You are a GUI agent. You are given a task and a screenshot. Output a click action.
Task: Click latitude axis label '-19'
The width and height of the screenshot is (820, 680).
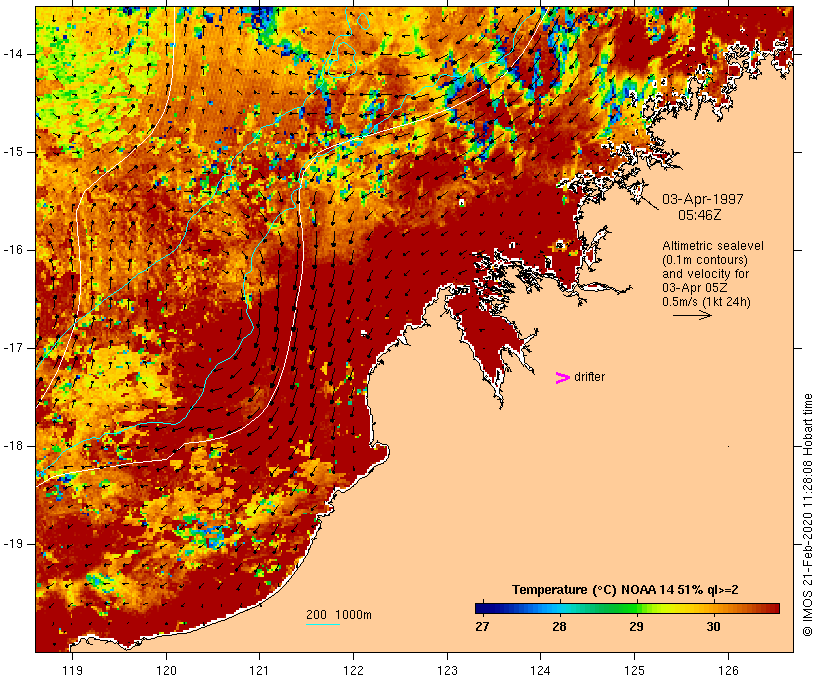coord(13,544)
